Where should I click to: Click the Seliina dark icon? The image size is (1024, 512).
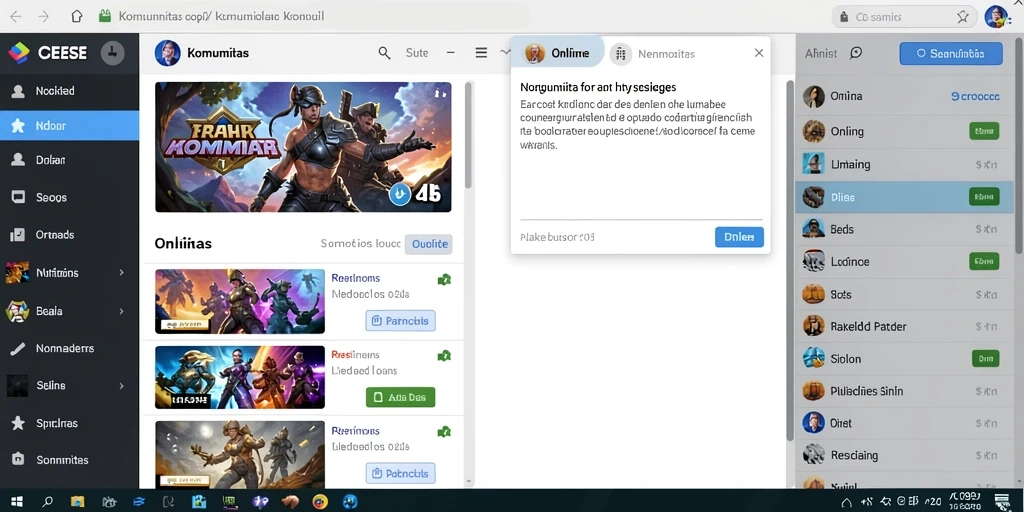17,386
